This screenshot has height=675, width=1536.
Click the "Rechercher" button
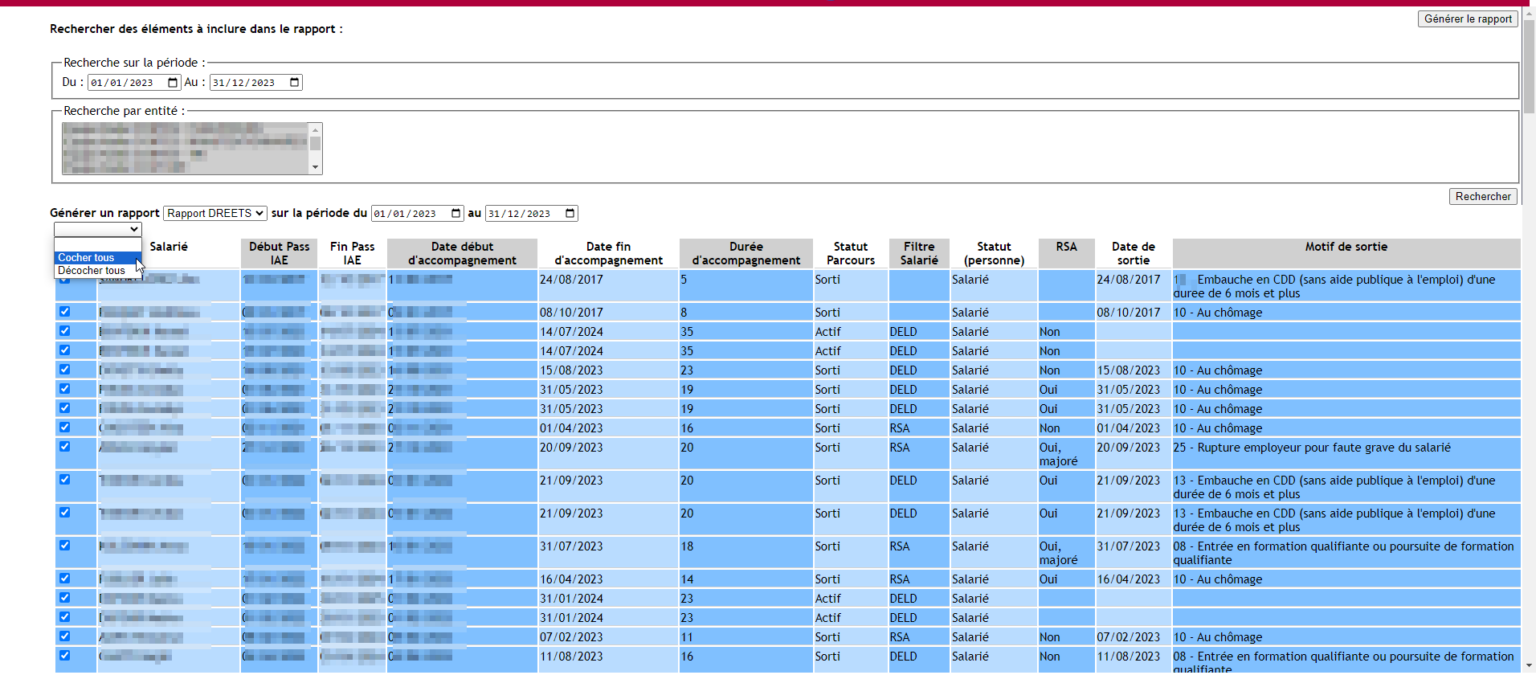(x=1483, y=197)
